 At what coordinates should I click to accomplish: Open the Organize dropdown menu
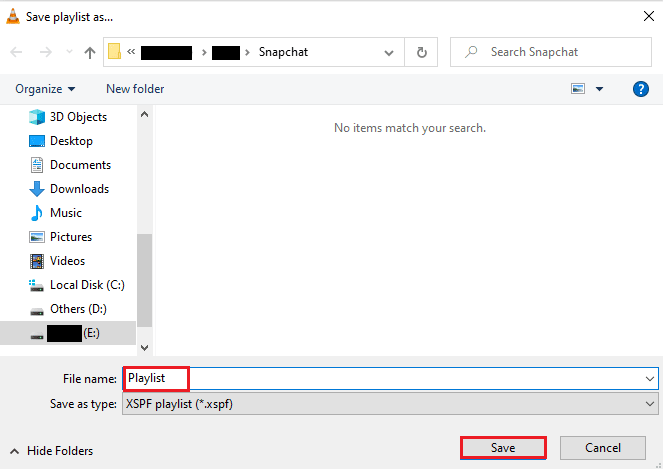[x=45, y=89]
